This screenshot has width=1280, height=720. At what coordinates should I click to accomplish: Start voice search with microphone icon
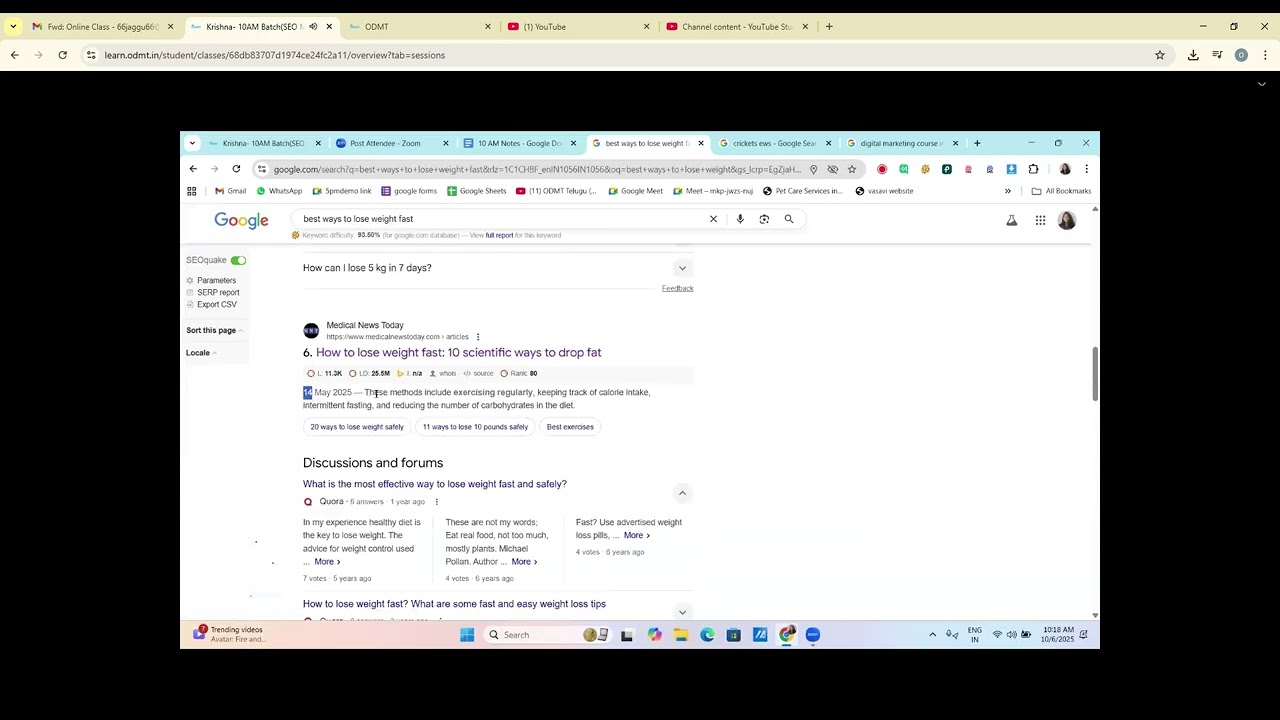[x=740, y=219]
